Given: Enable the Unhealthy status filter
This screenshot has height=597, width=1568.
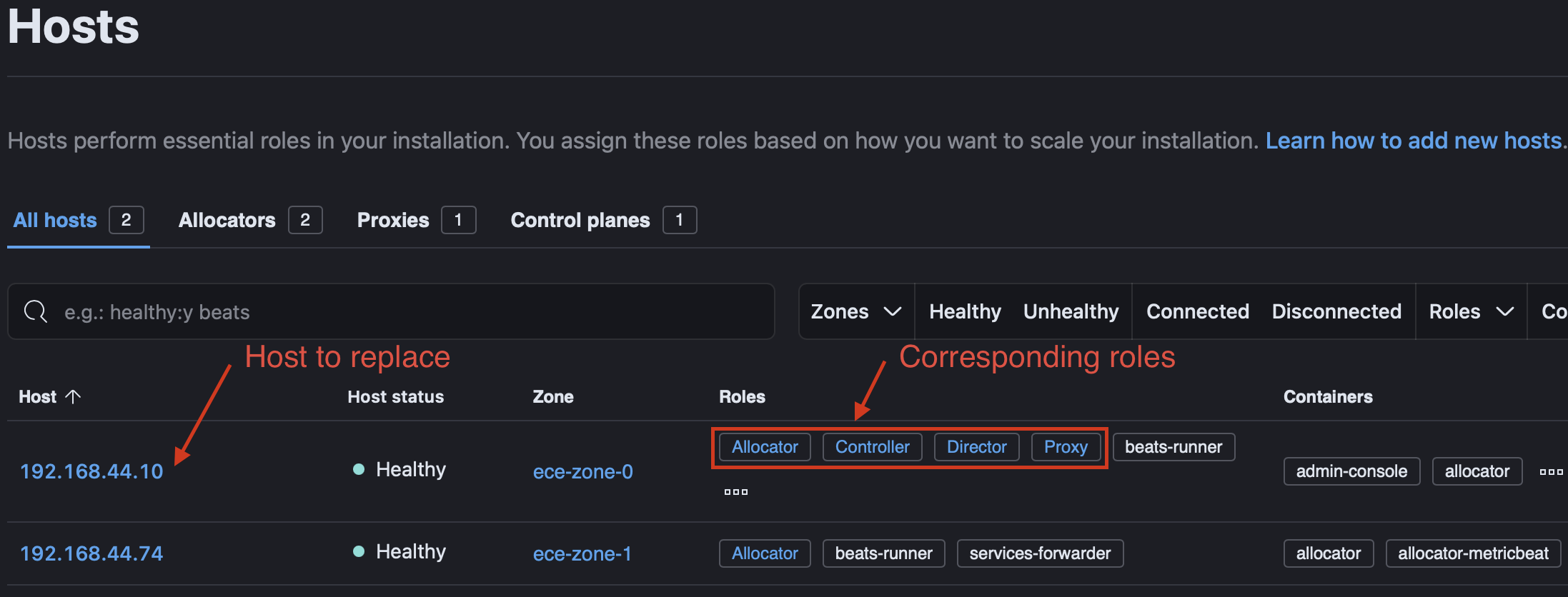Looking at the screenshot, I should (1070, 311).
